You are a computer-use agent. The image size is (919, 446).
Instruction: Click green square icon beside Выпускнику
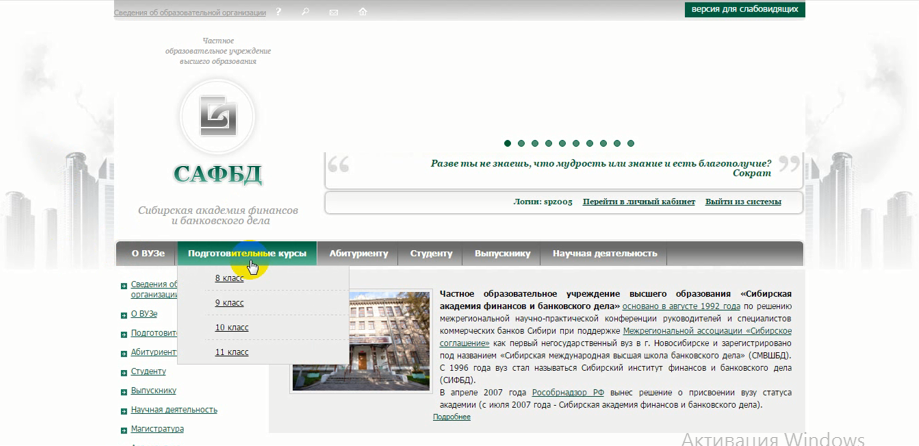pos(124,392)
